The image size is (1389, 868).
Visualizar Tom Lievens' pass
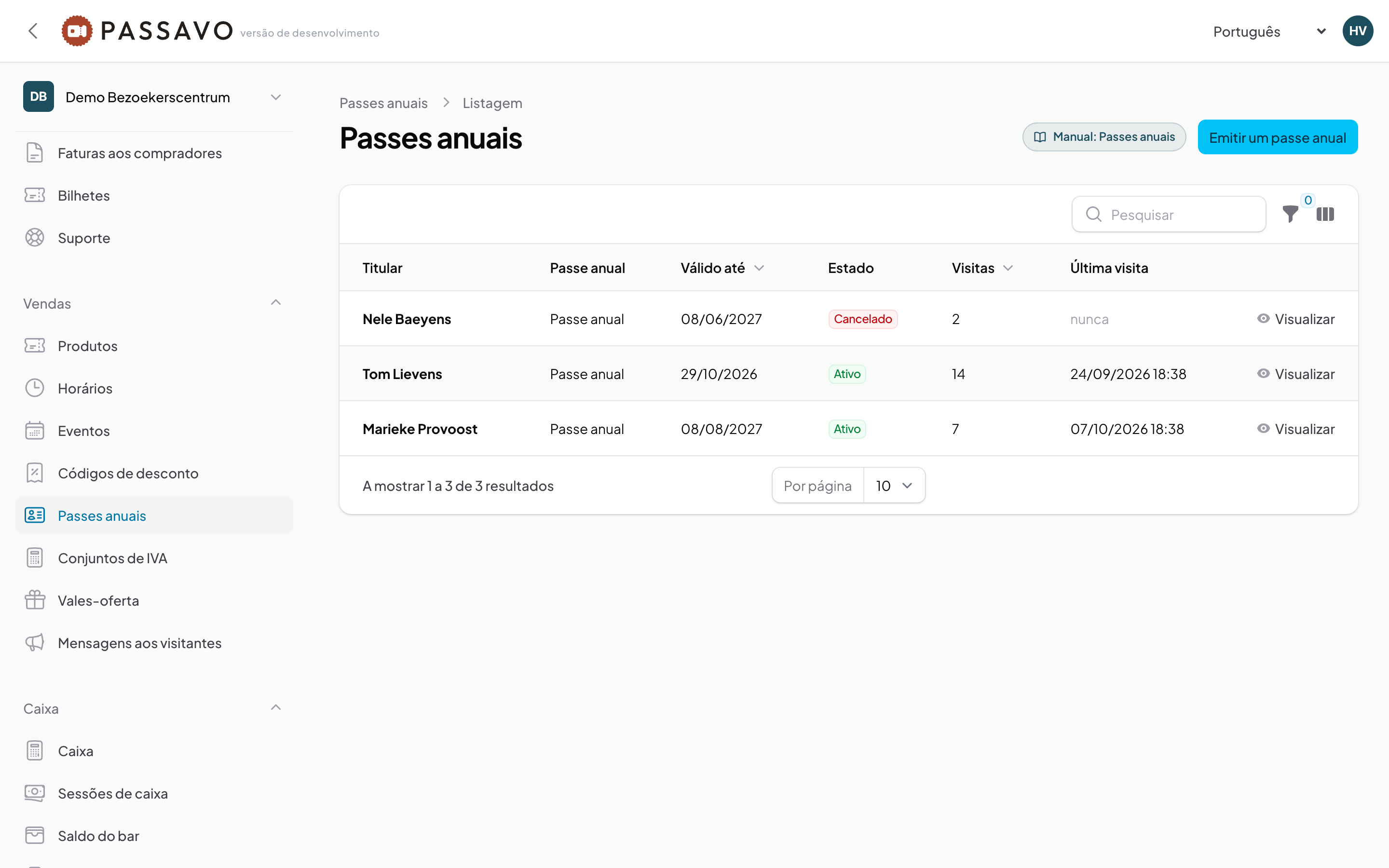tap(1296, 374)
